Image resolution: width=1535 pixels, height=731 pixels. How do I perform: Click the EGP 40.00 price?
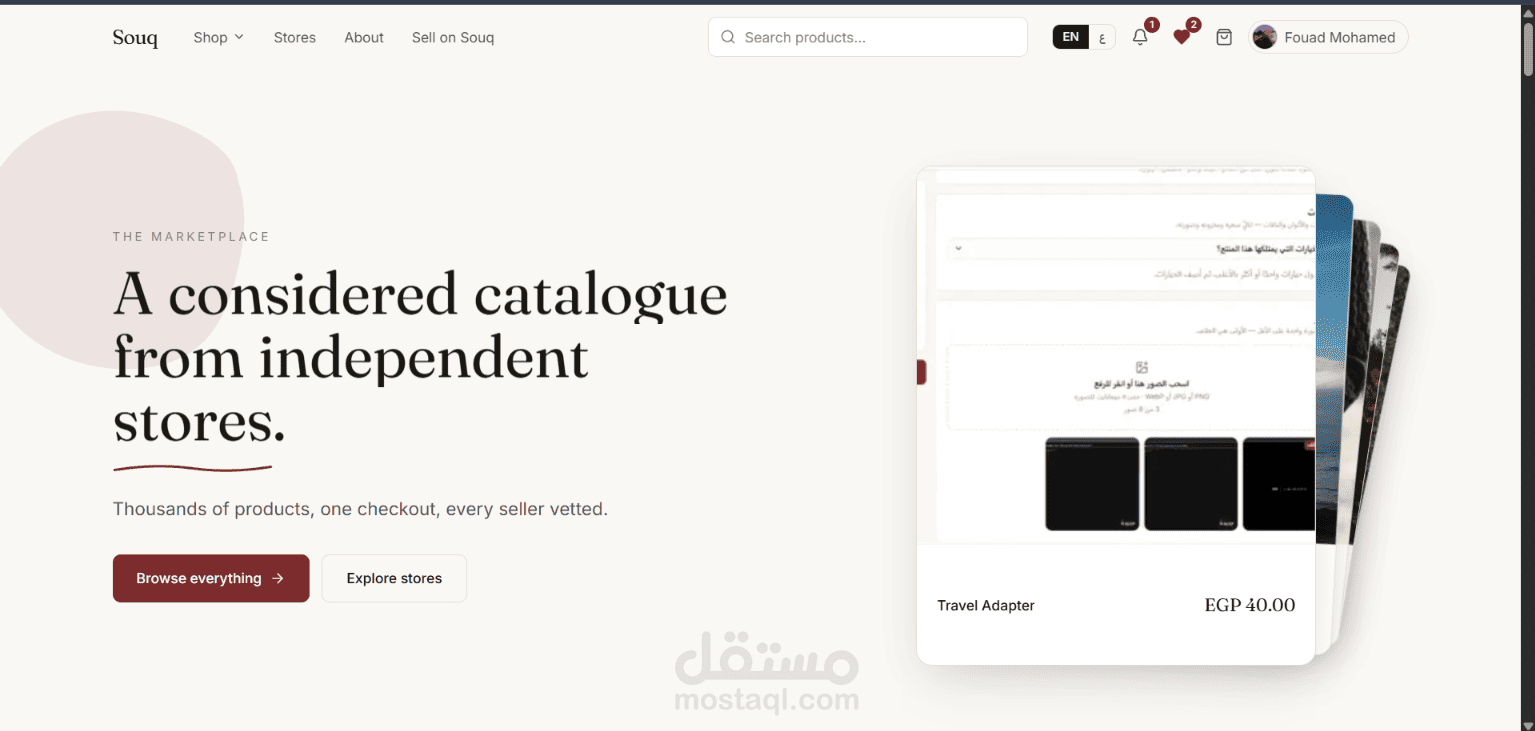[x=1250, y=605]
